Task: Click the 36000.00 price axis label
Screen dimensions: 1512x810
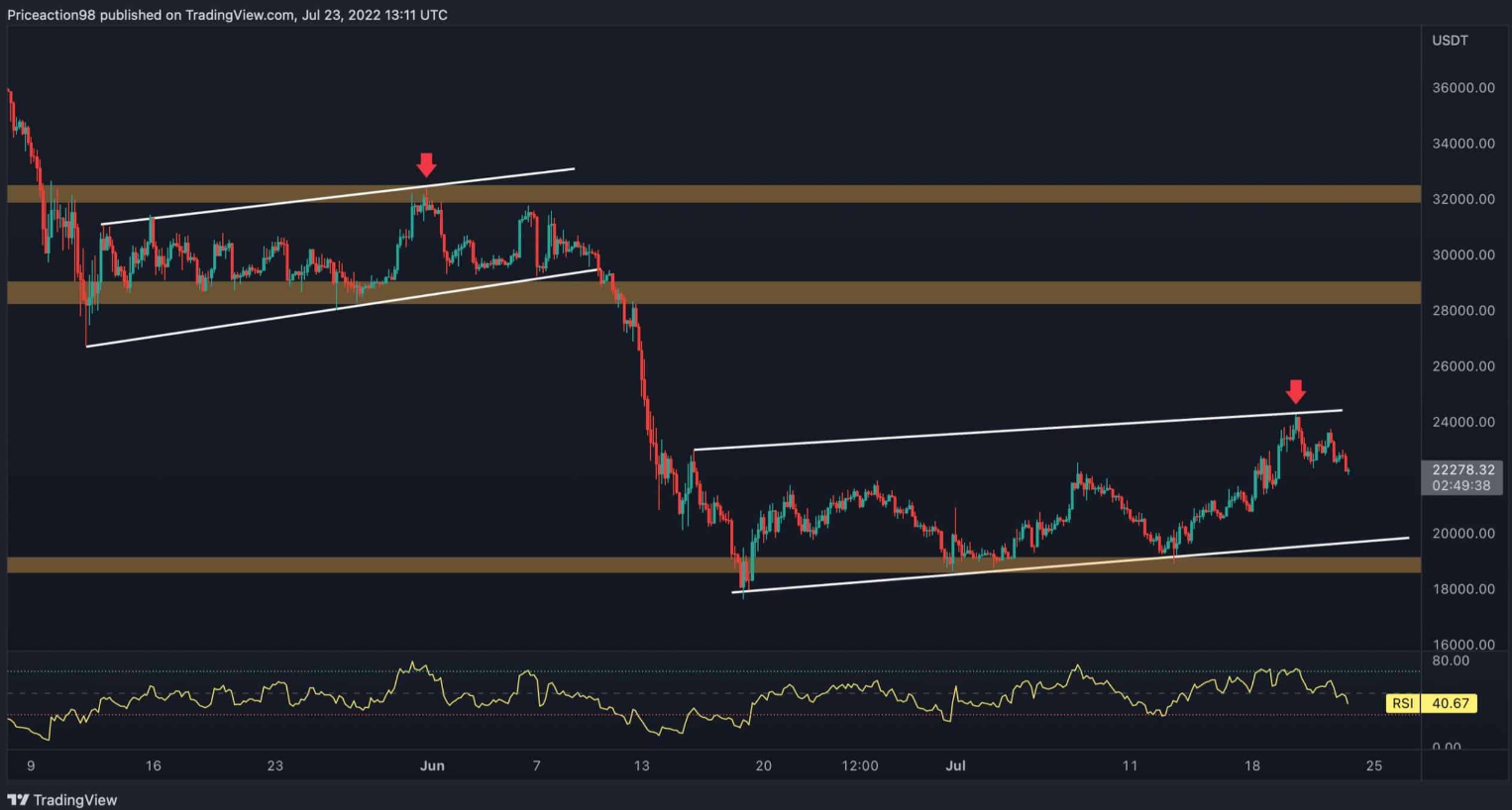Action: pos(1463,87)
